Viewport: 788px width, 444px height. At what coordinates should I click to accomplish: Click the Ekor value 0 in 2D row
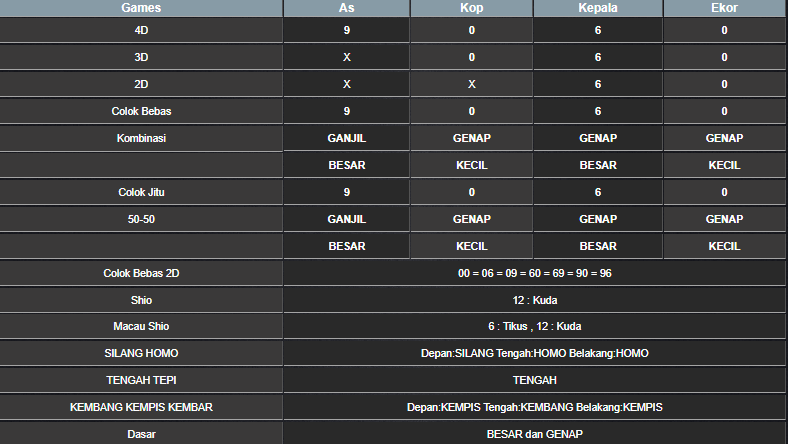pyautogui.click(x=725, y=84)
